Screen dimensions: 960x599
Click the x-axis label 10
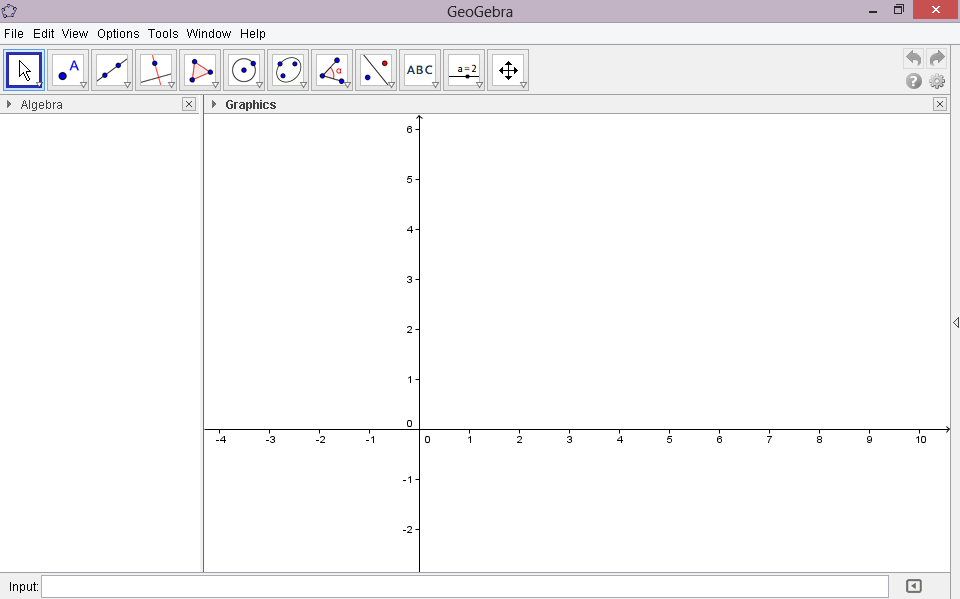point(921,440)
